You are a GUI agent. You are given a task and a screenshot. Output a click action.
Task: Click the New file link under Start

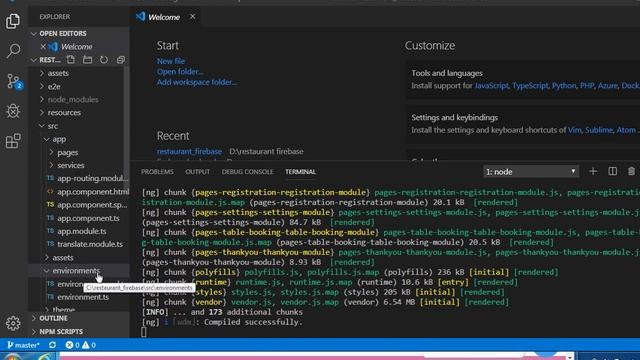click(171, 61)
